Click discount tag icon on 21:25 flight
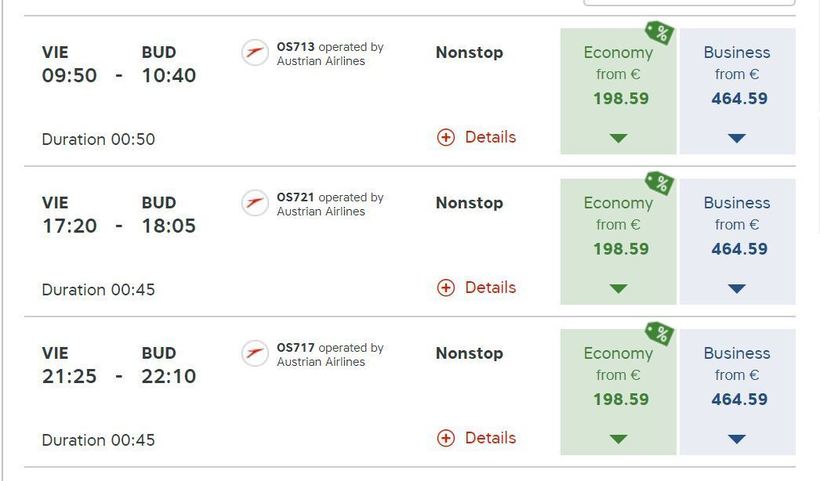The height and width of the screenshot is (481, 820). [659, 333]
